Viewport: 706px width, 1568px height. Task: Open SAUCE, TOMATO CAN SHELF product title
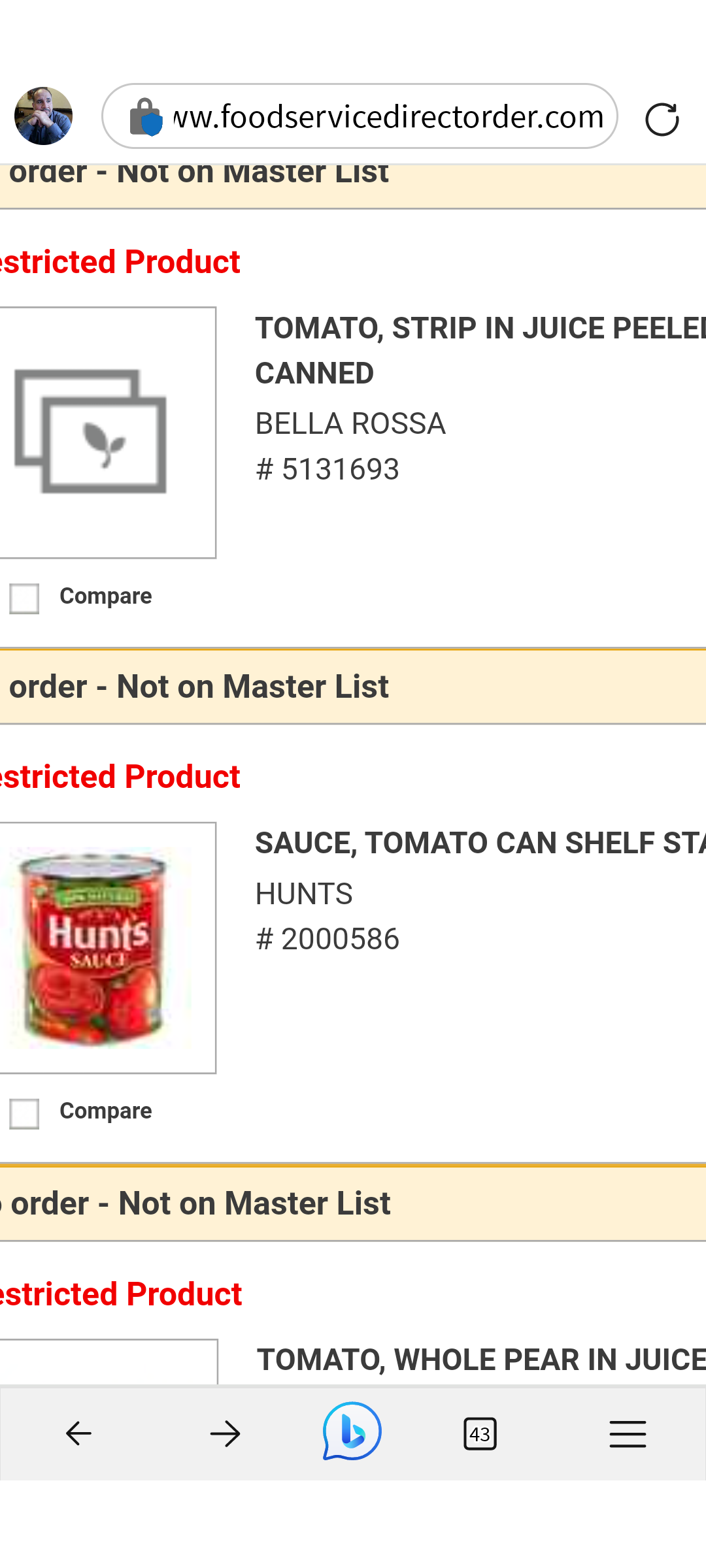(x=480, y=843)
